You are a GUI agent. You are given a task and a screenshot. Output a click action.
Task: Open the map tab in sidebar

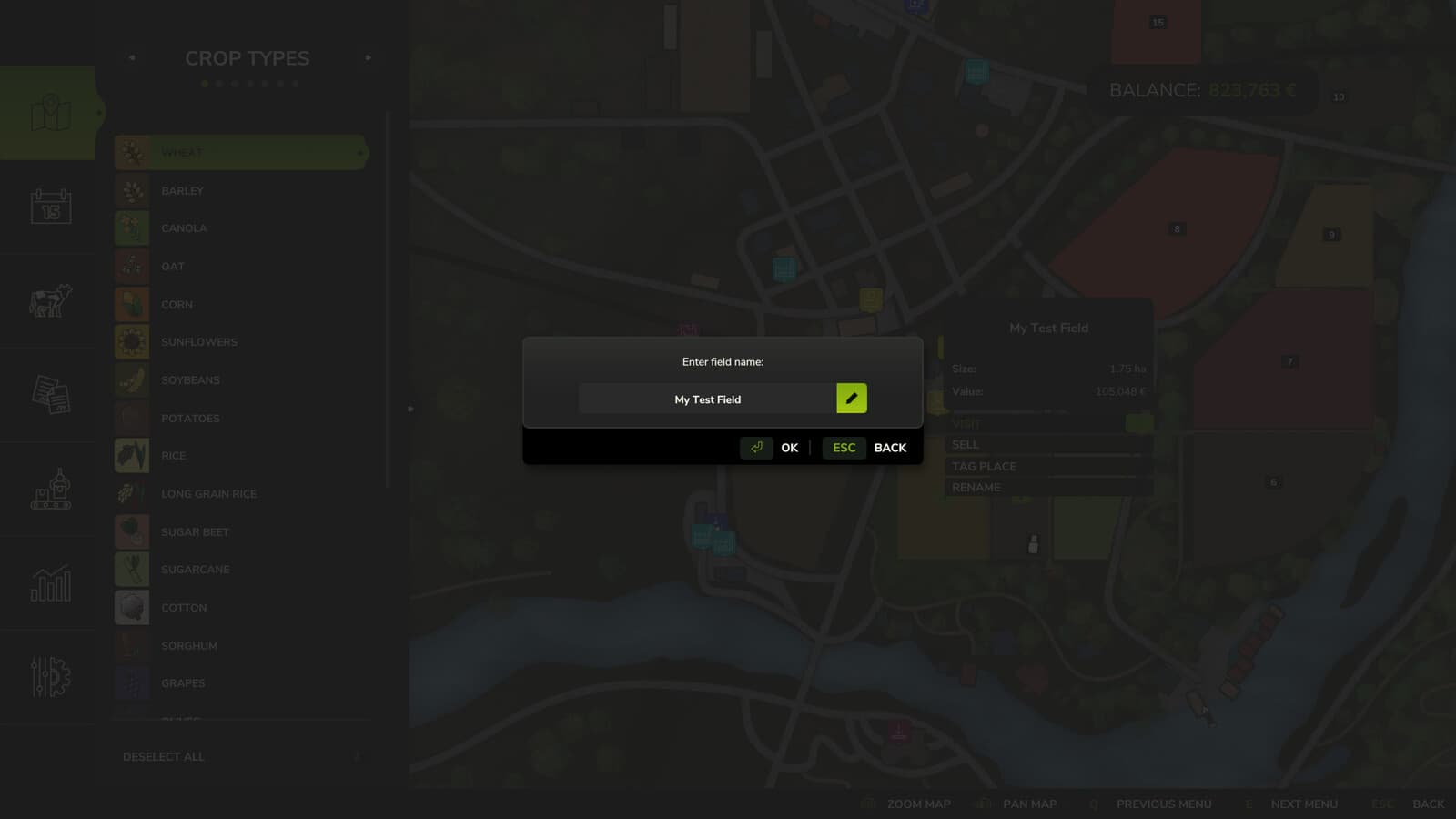click(x=51, y=113)
